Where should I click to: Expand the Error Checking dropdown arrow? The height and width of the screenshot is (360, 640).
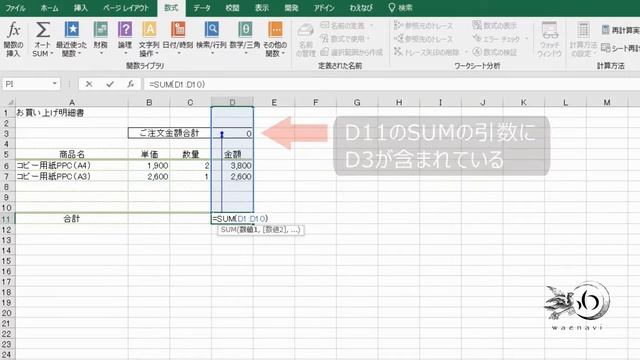(x=526, y=39)
